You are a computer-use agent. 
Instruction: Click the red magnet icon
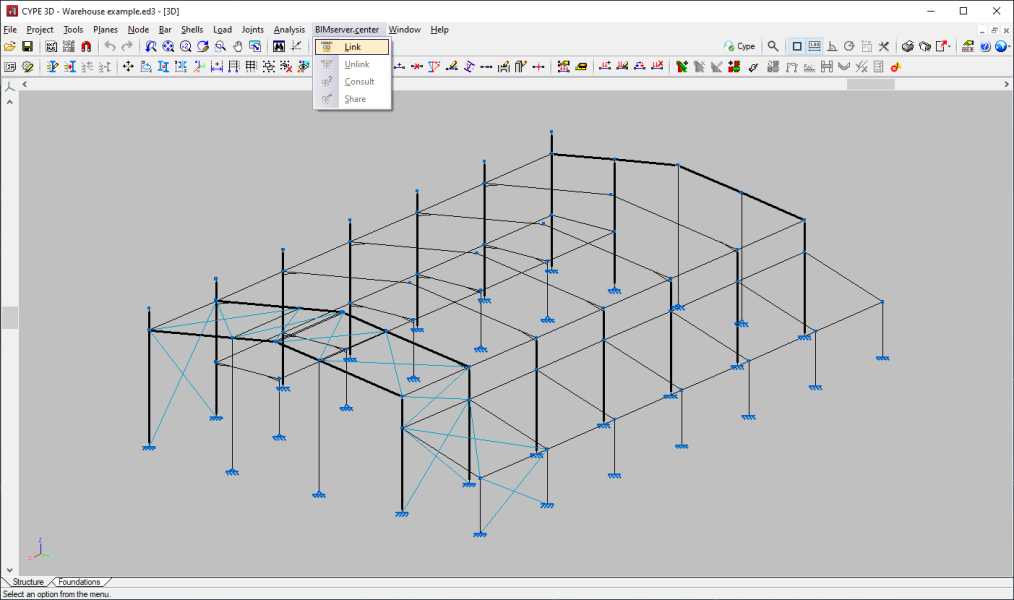point(86,47)
